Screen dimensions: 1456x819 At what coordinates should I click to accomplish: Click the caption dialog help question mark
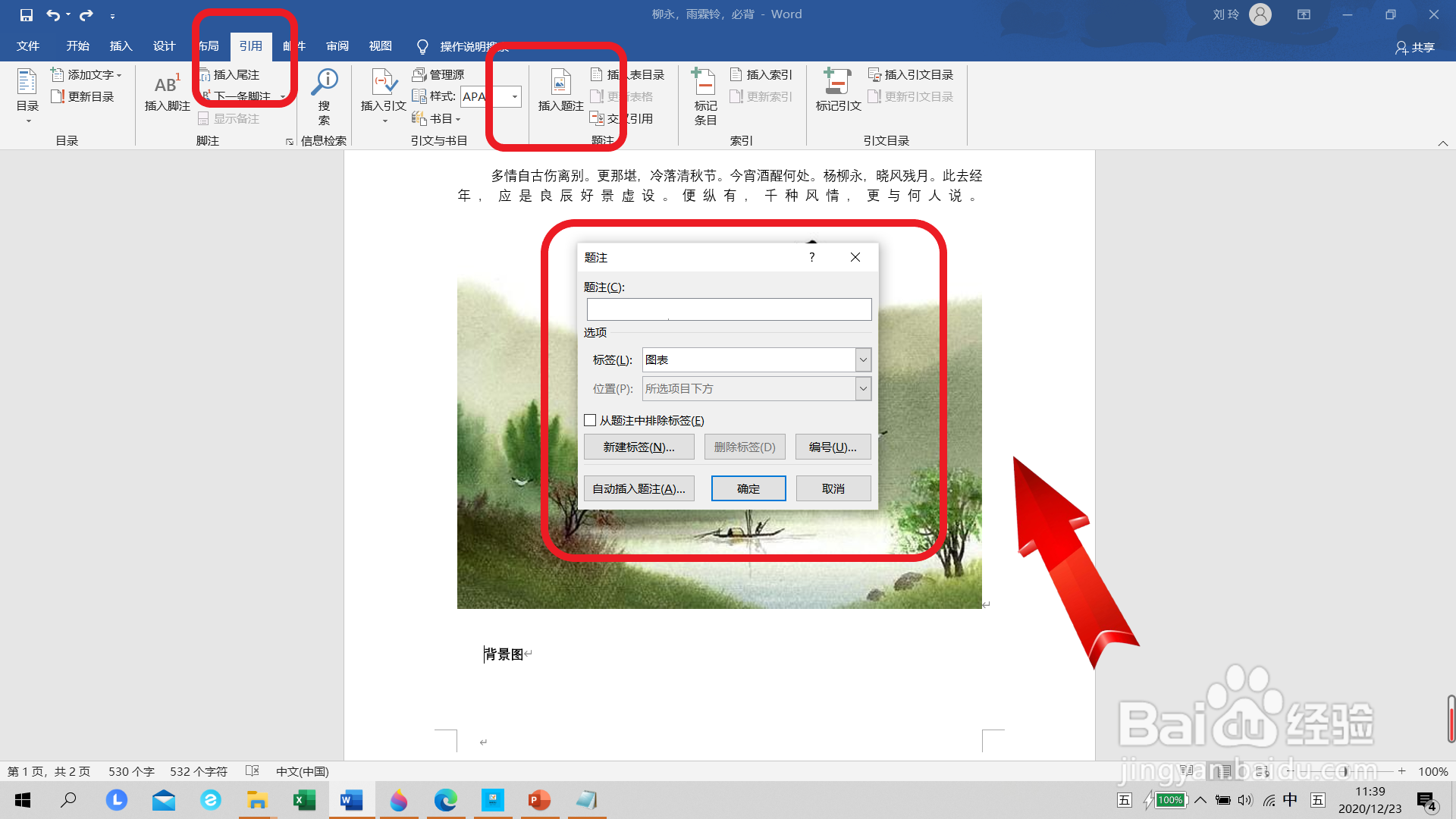click(x=811, y=257)
